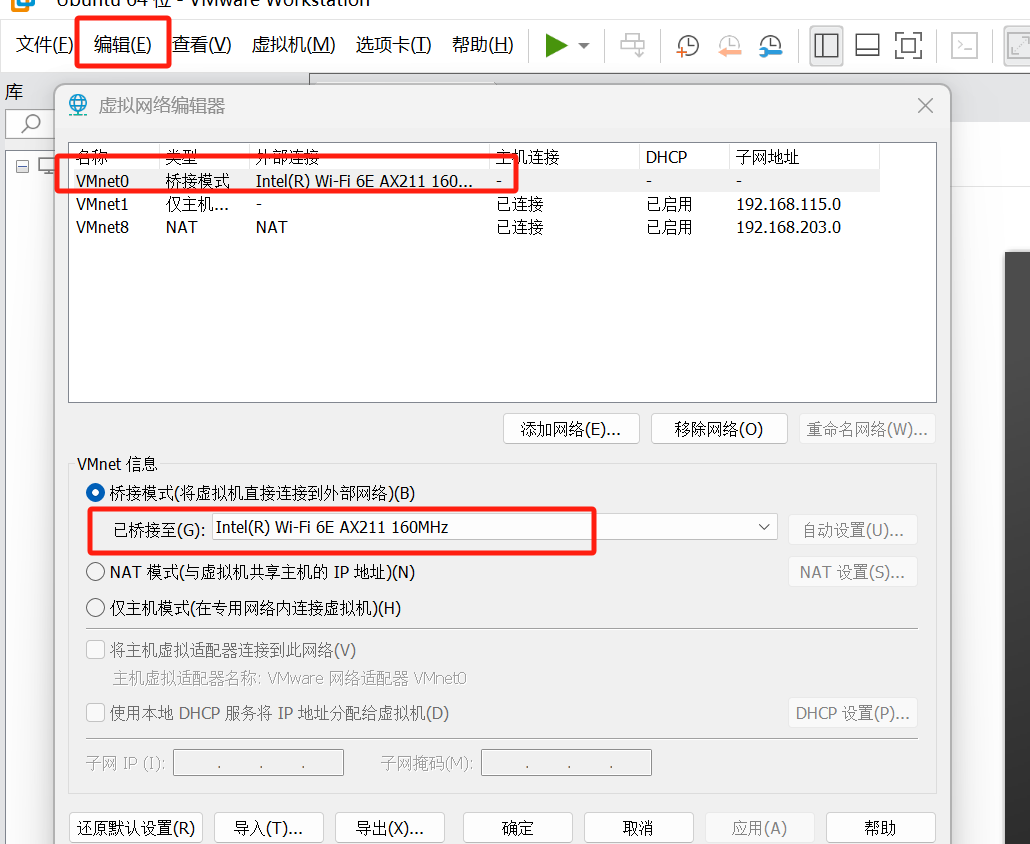Select NAT 模式 radio button

95,571
